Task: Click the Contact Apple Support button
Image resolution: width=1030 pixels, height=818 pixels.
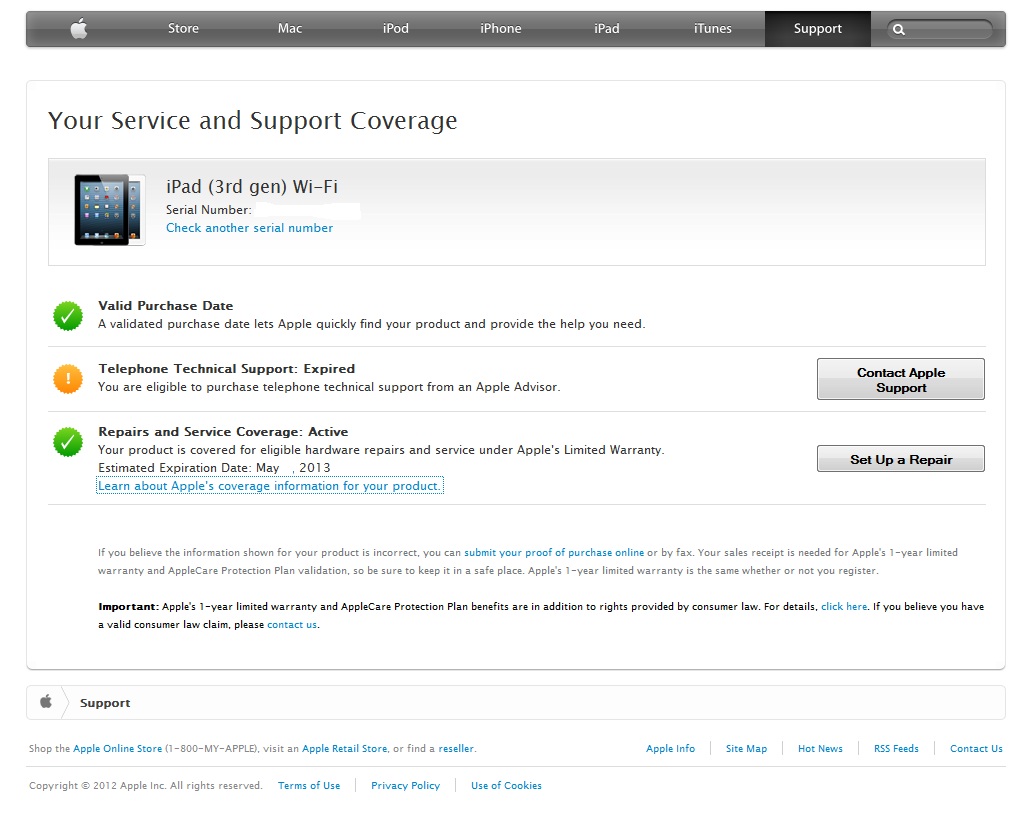Action: pos(901,379)
